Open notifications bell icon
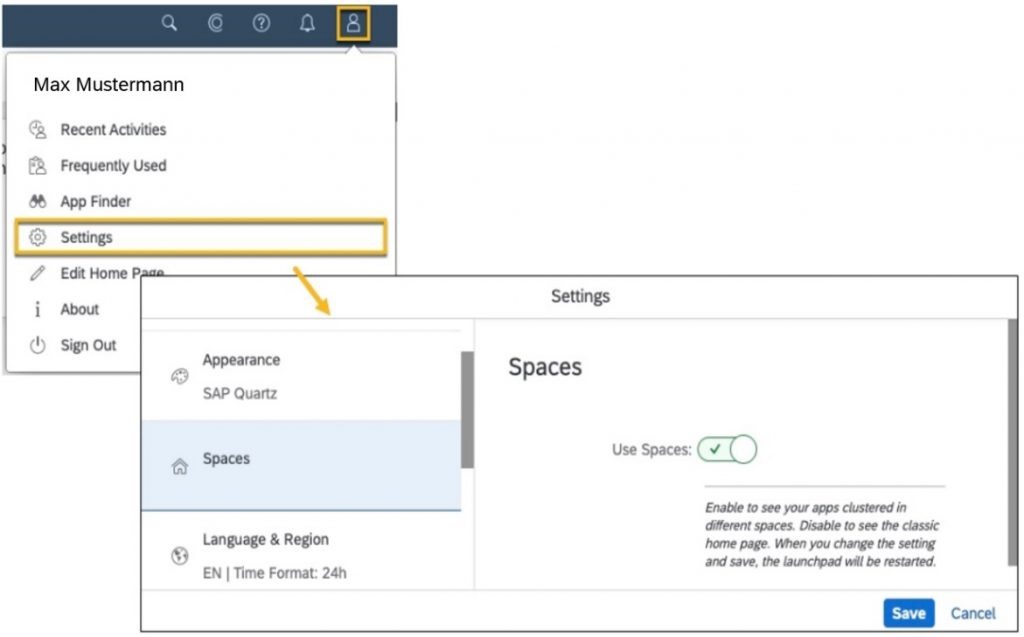The height and width of the screenshot is (637, 1024). pos(307,23)
